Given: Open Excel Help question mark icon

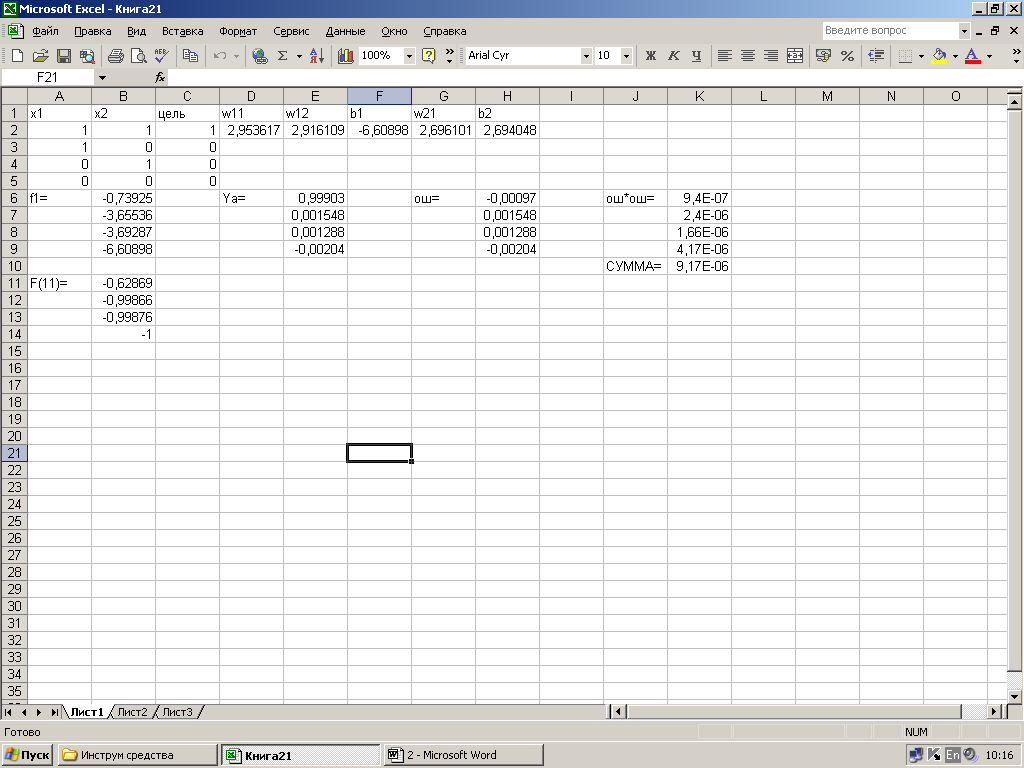Looking at the screenshot, I should [x=428, y=56].
